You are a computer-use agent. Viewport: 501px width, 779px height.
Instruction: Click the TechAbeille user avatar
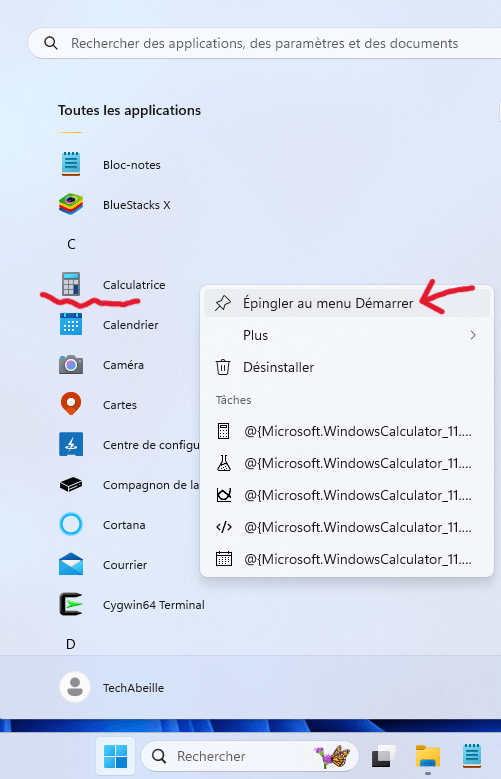[x=75, y=688]
